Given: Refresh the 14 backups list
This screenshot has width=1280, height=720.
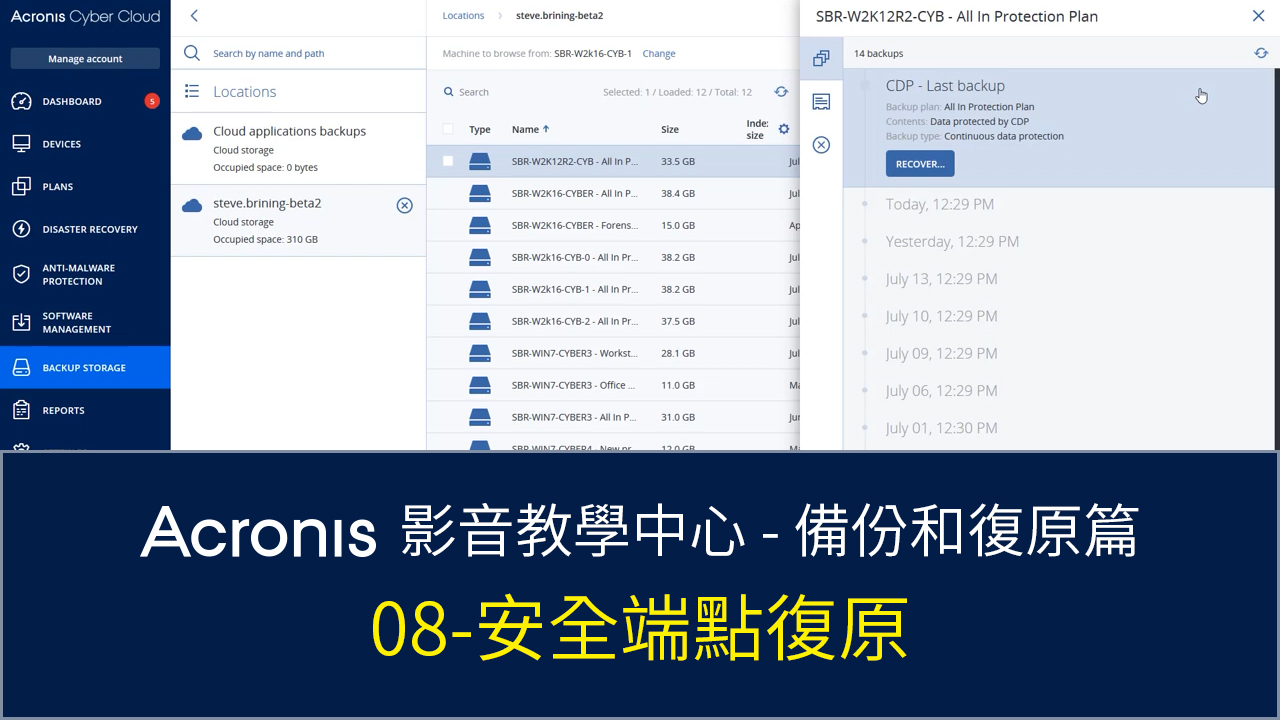Looking at the screenshot, I should [x=1261, y=53].
